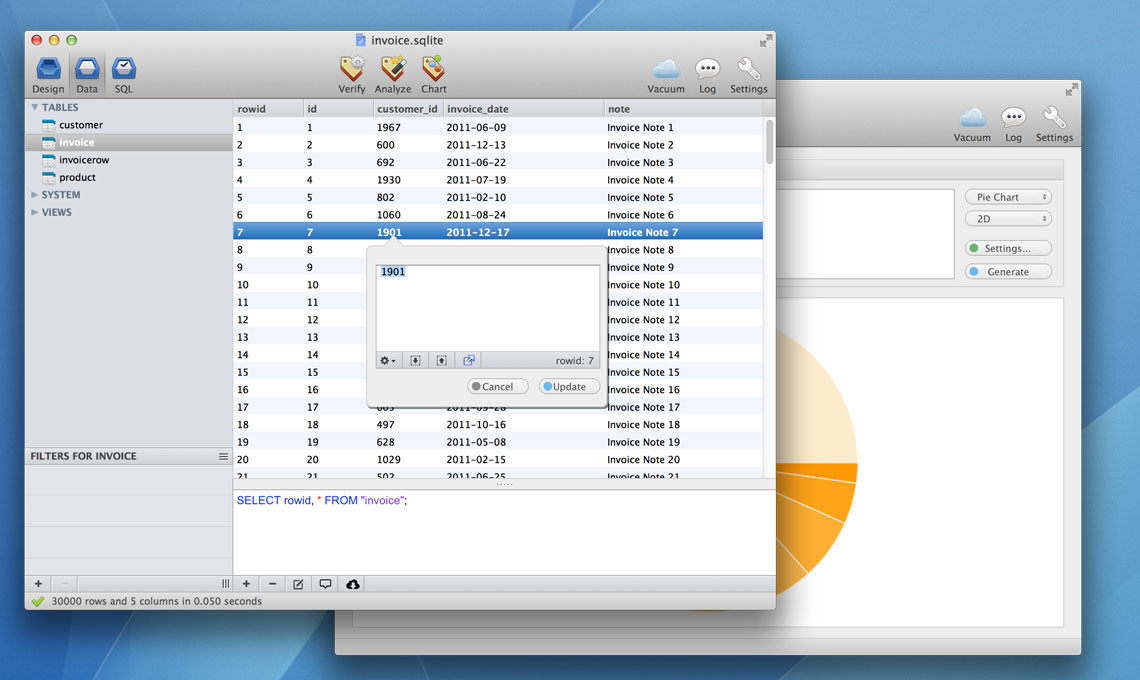This screenshot has height=680, width=1140.
Task: Run the Verify database tool
Action: pos(352,69)
